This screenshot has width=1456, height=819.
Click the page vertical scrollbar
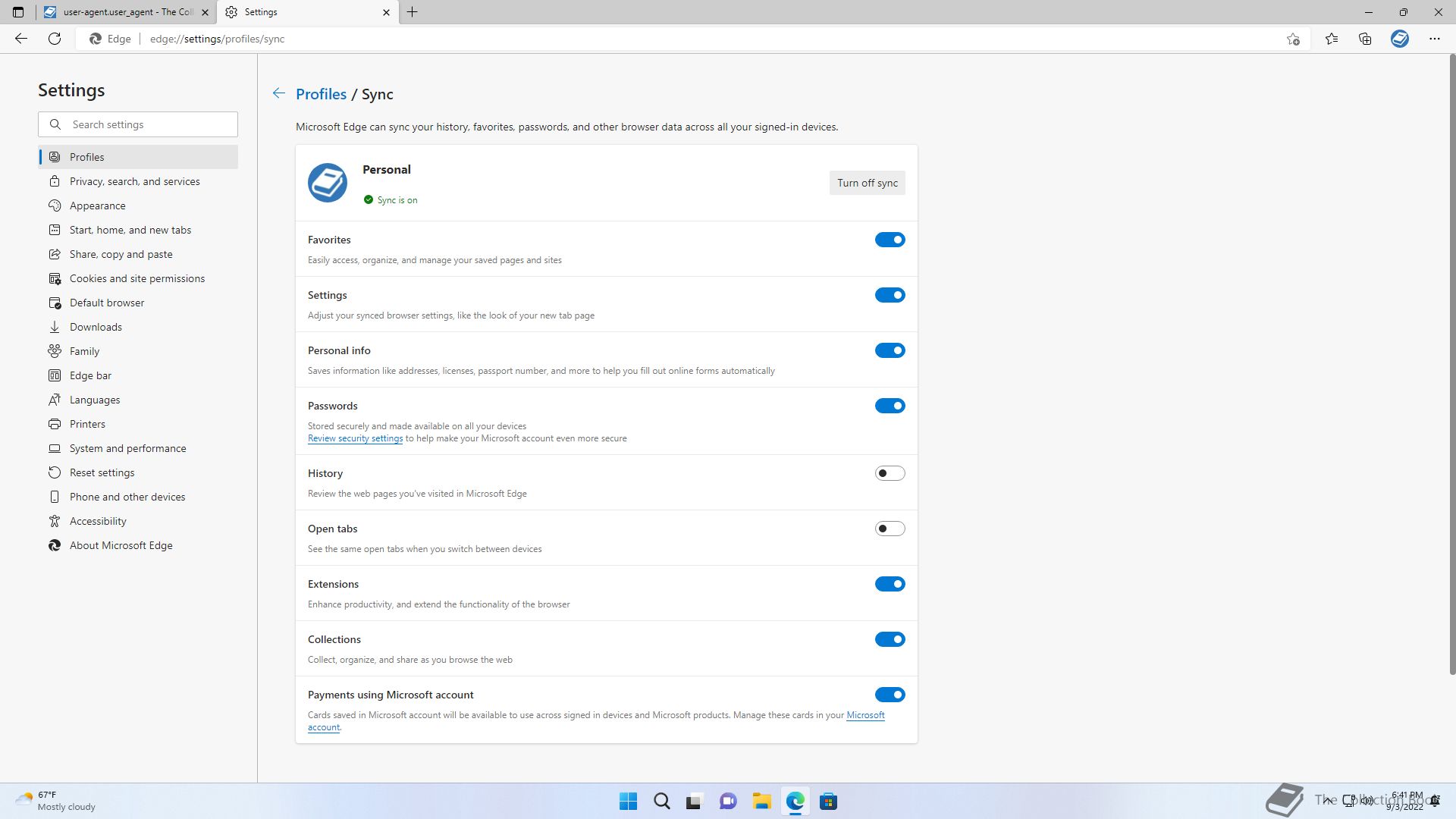coord(1452,364)
